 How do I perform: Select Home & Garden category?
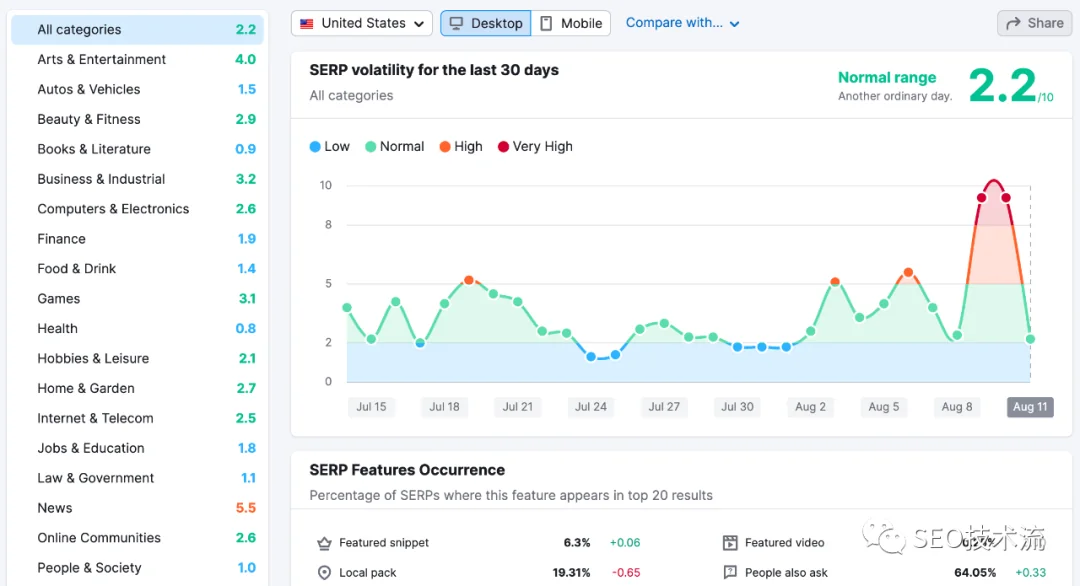pyautogui.click(x=137, y=388)
